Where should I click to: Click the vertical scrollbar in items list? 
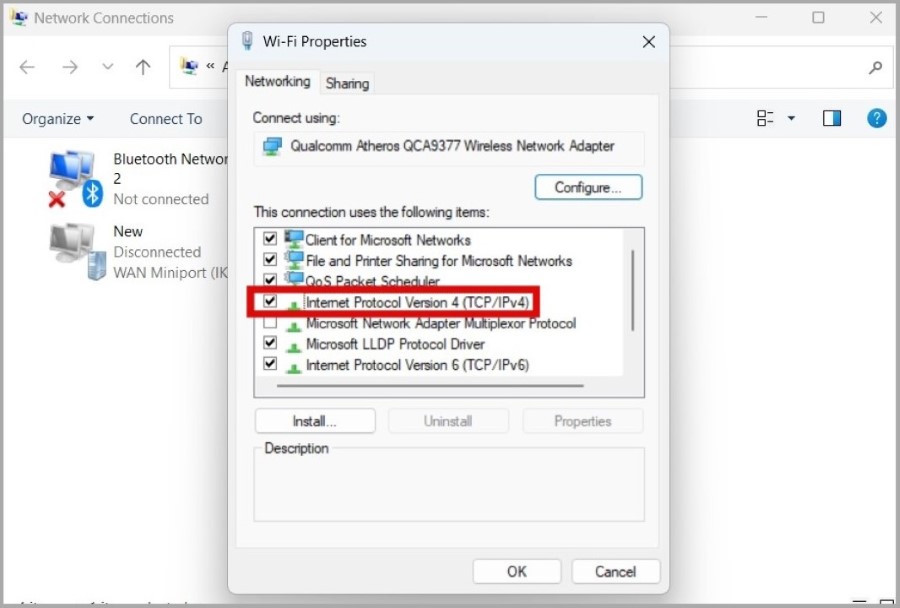click(x=633, y=291)
